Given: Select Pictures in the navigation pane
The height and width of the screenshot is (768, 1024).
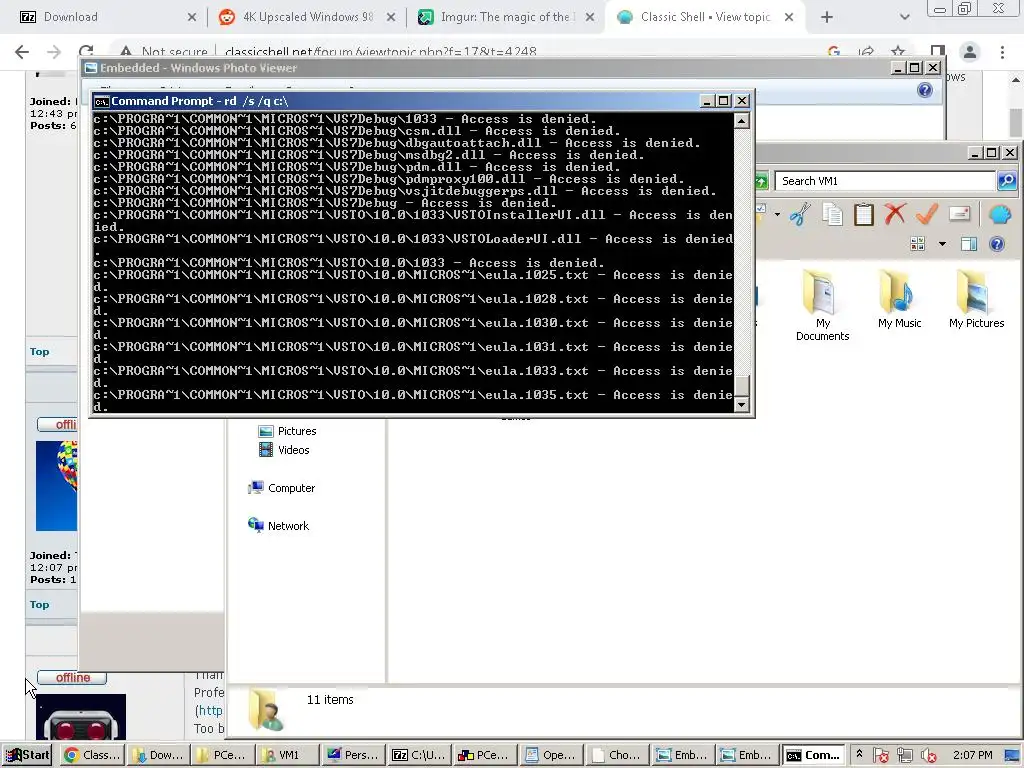Looking at the screenshot, I should coord(287,431).
